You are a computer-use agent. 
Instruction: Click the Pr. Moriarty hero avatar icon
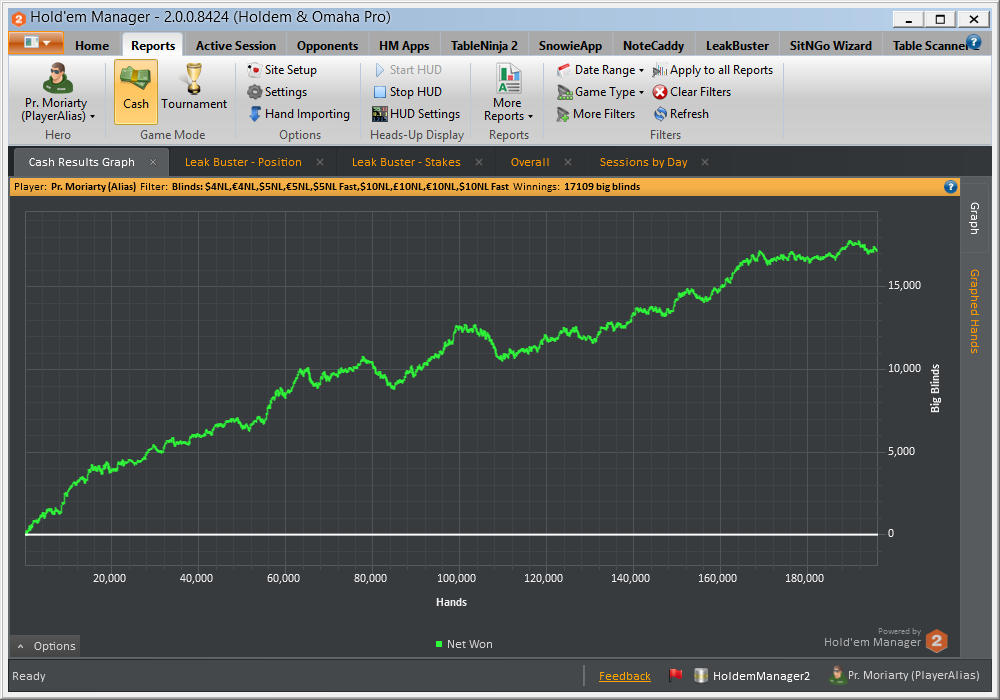coord(57,78)
